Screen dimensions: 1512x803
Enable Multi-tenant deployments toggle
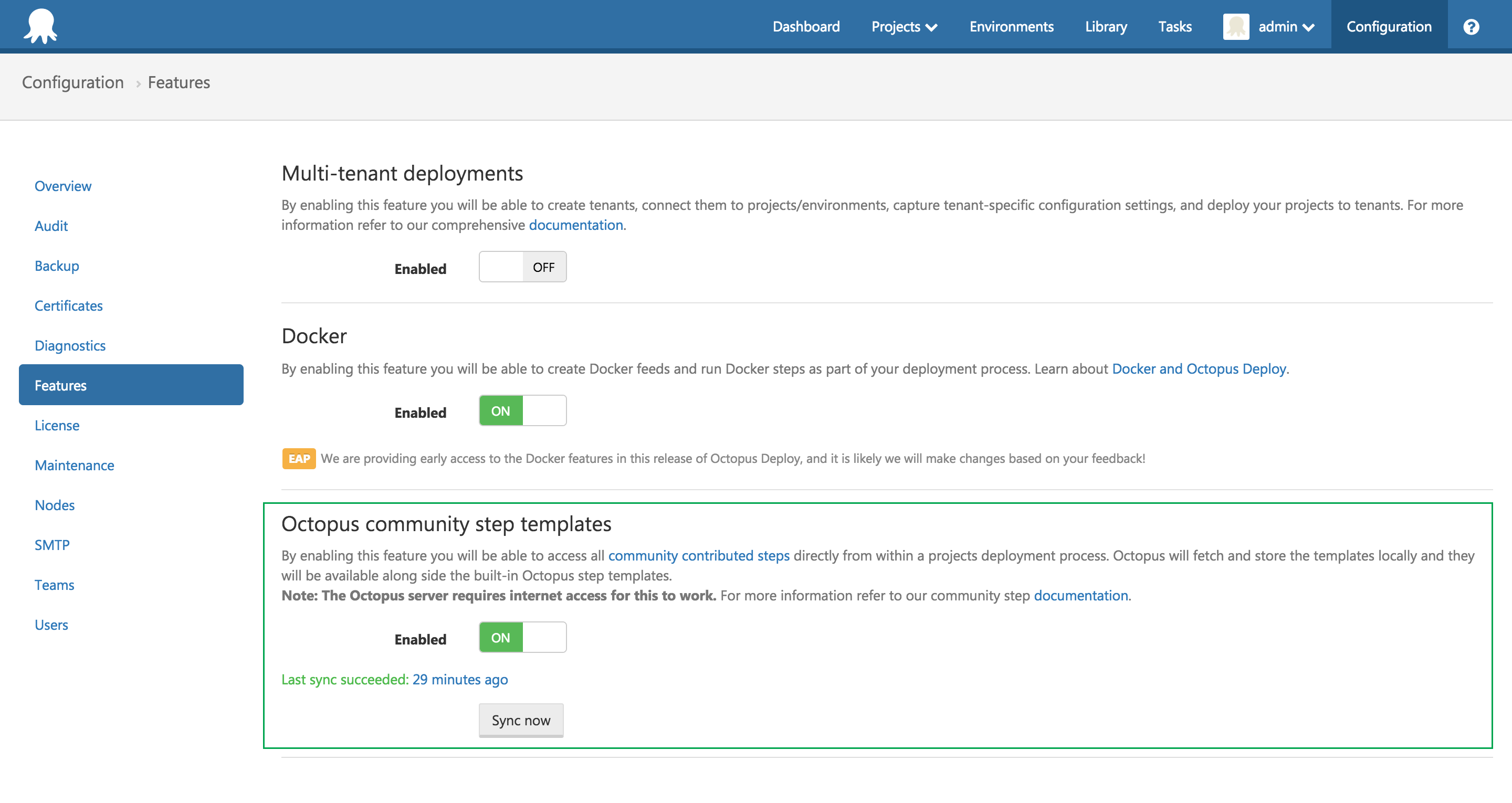click(522, 267)
